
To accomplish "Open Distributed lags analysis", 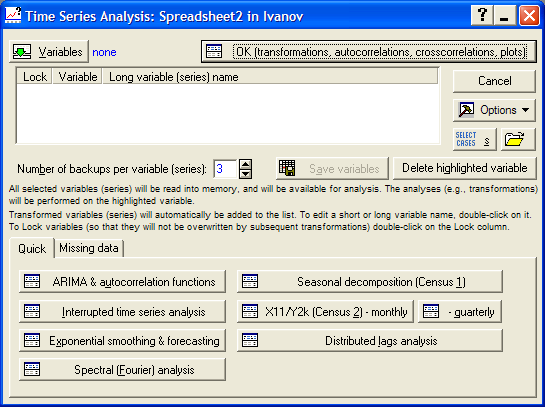I will tap(370, 341).
